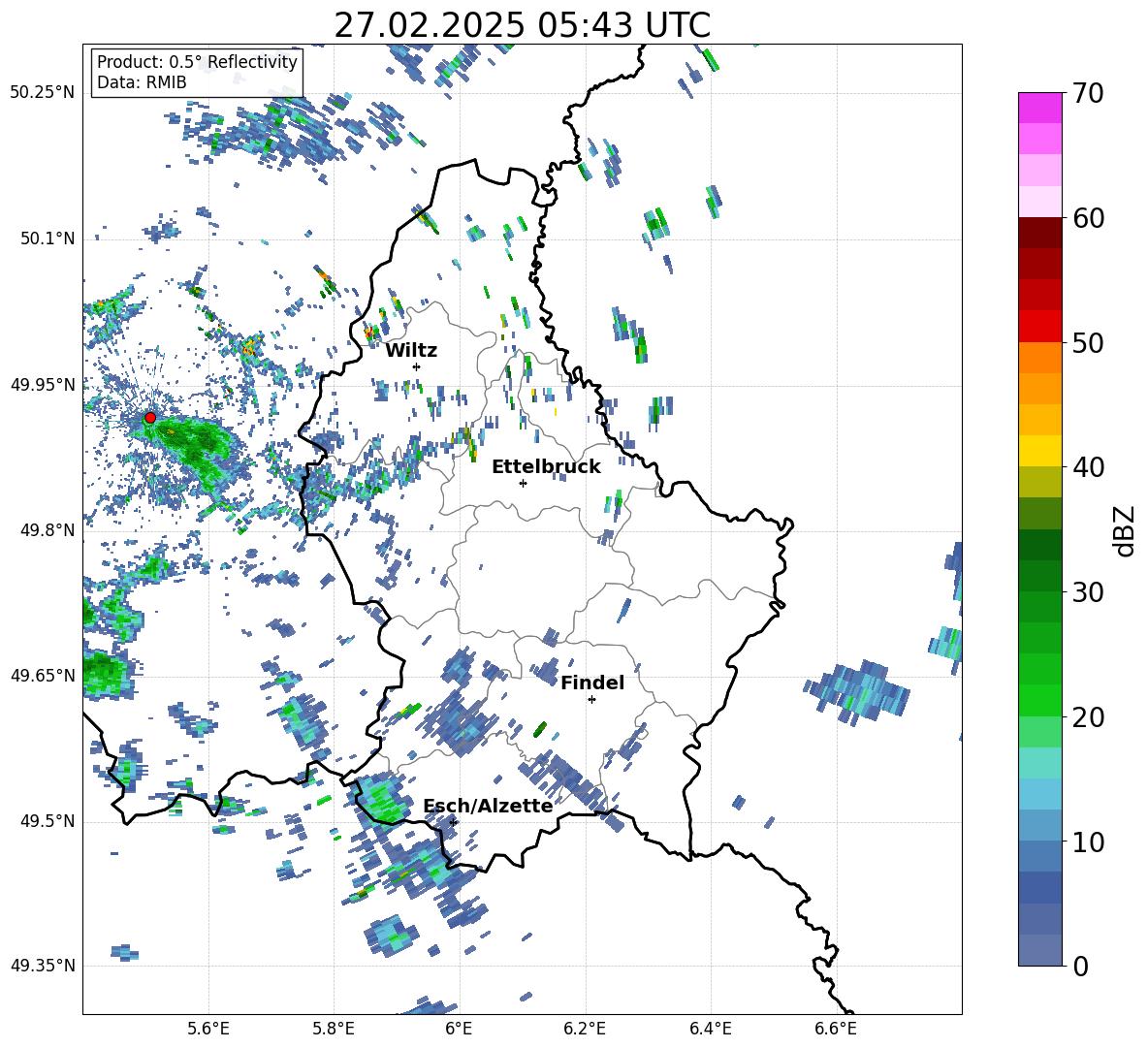Click the red radar site marker
1148x1048 pixels.
[150, 418]
